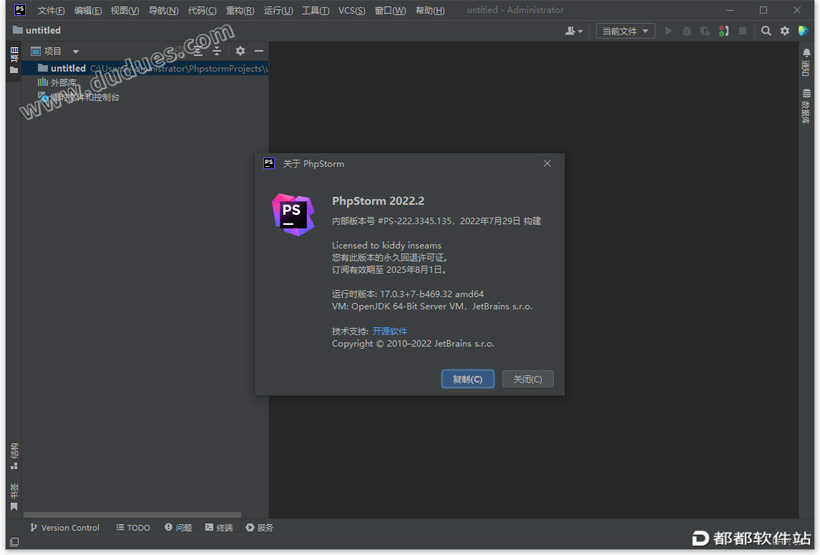Open the 当前文件 run configuration dropdown
The width and height of the screenshot is (820, 555).
pos(625,31)
